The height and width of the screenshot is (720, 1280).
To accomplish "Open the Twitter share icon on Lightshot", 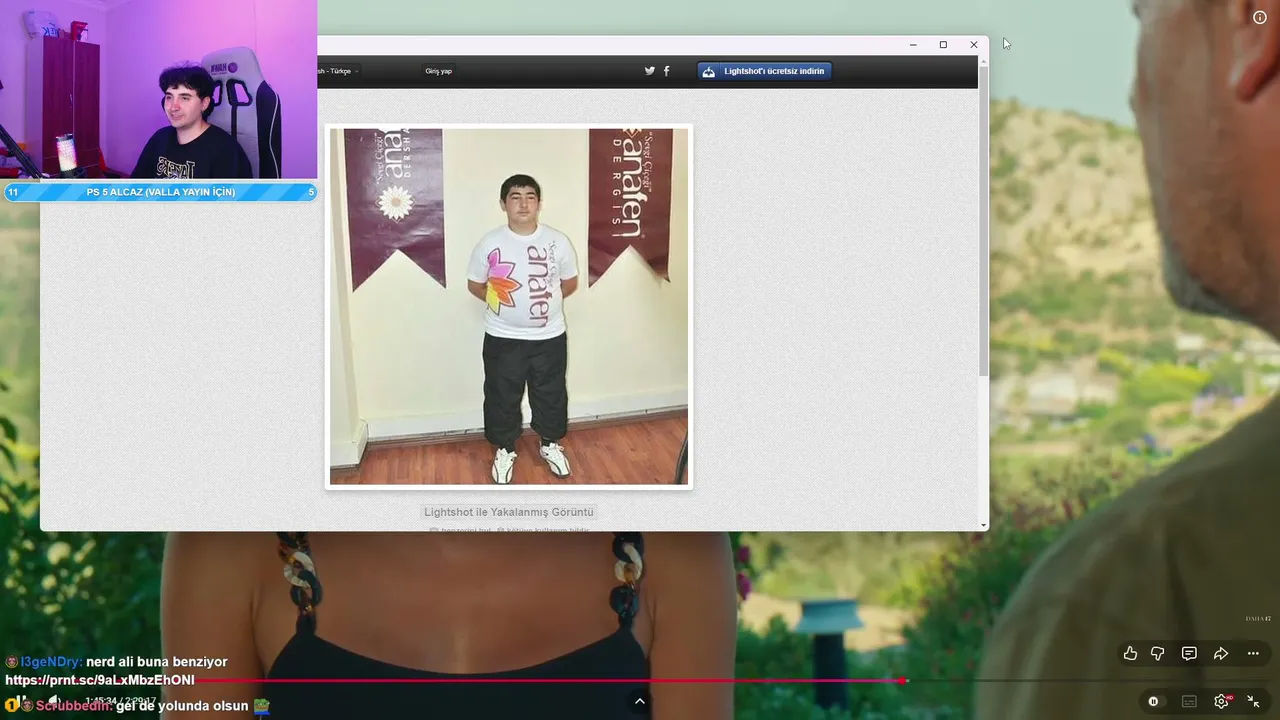I will point(649,71).
